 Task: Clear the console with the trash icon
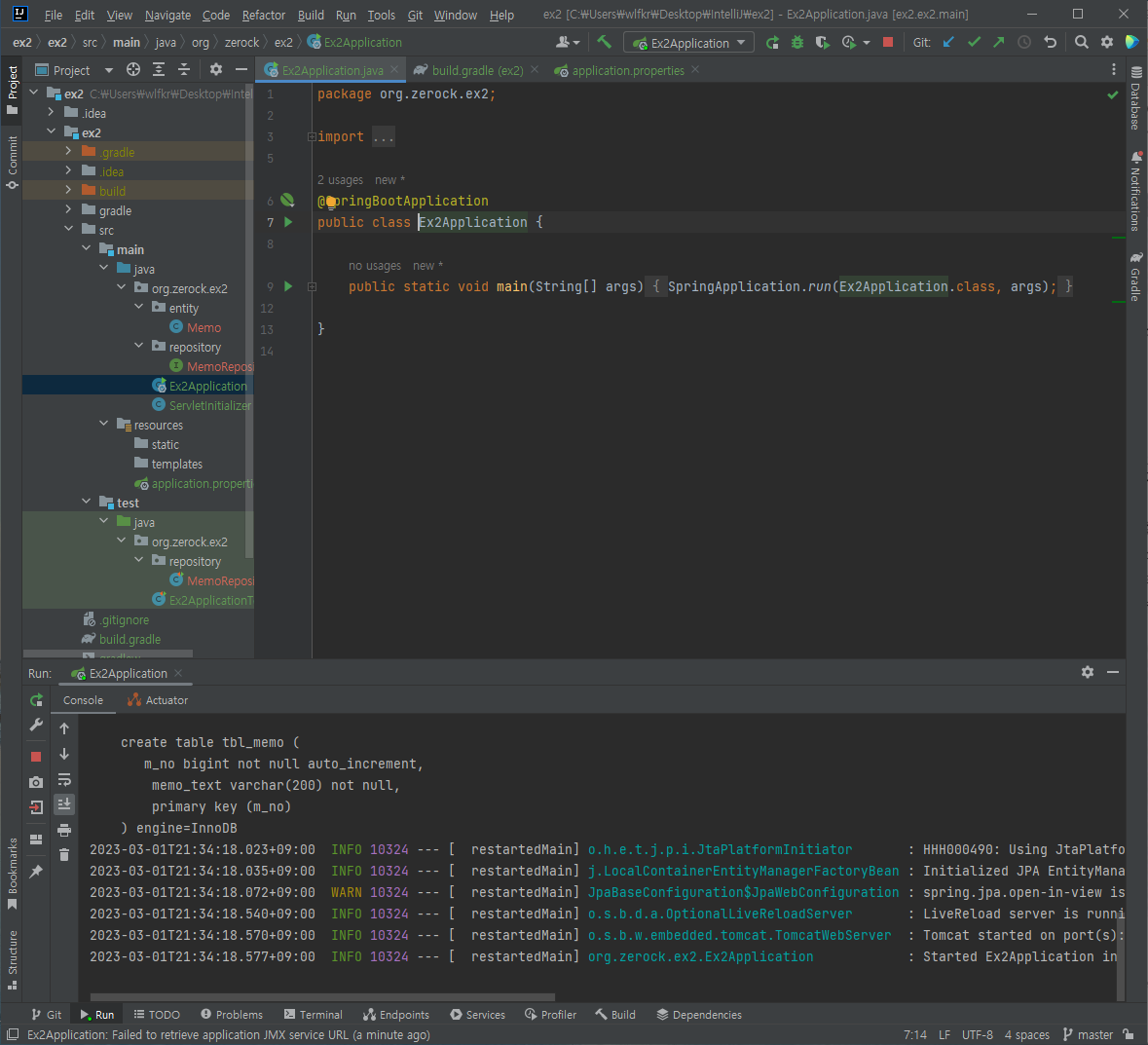(x=64, y=854)
